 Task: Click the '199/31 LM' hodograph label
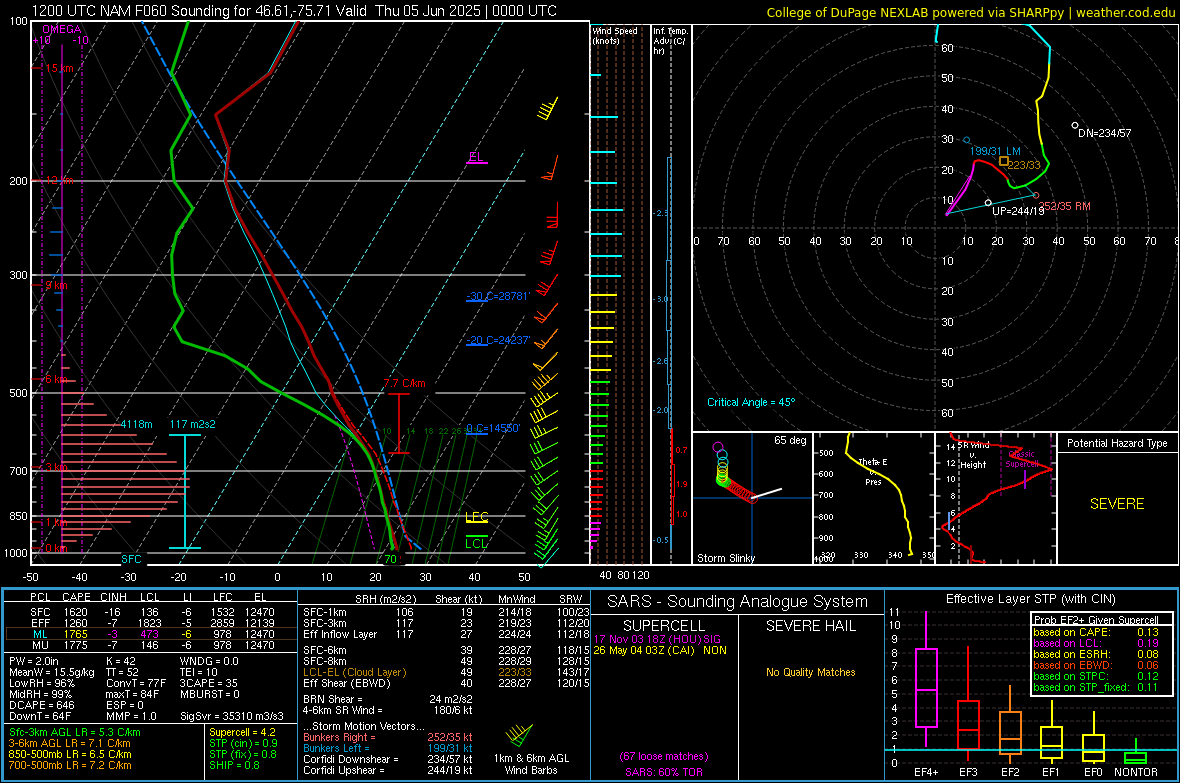995,151
